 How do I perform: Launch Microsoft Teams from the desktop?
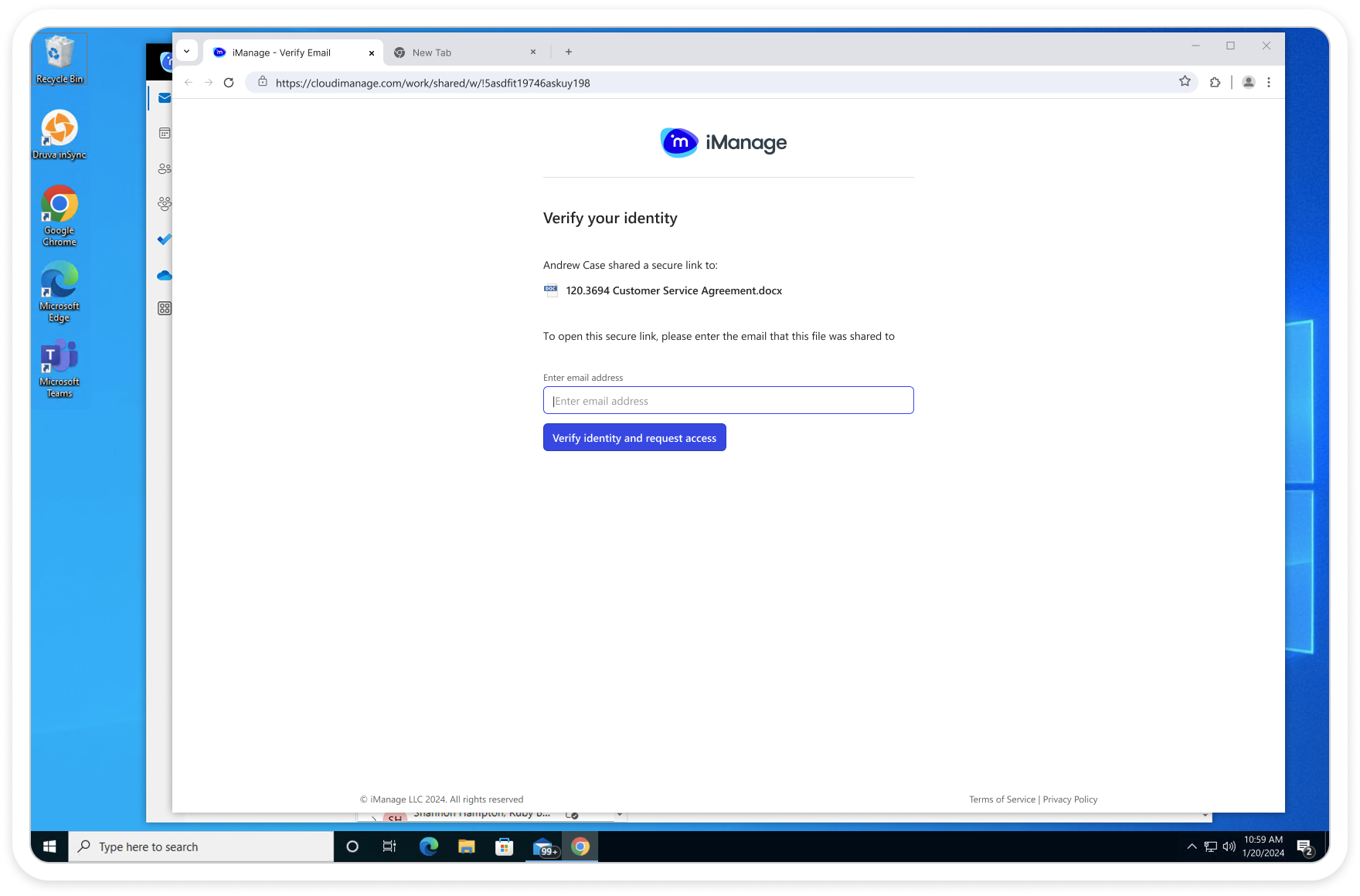click(x=59, y=368)
